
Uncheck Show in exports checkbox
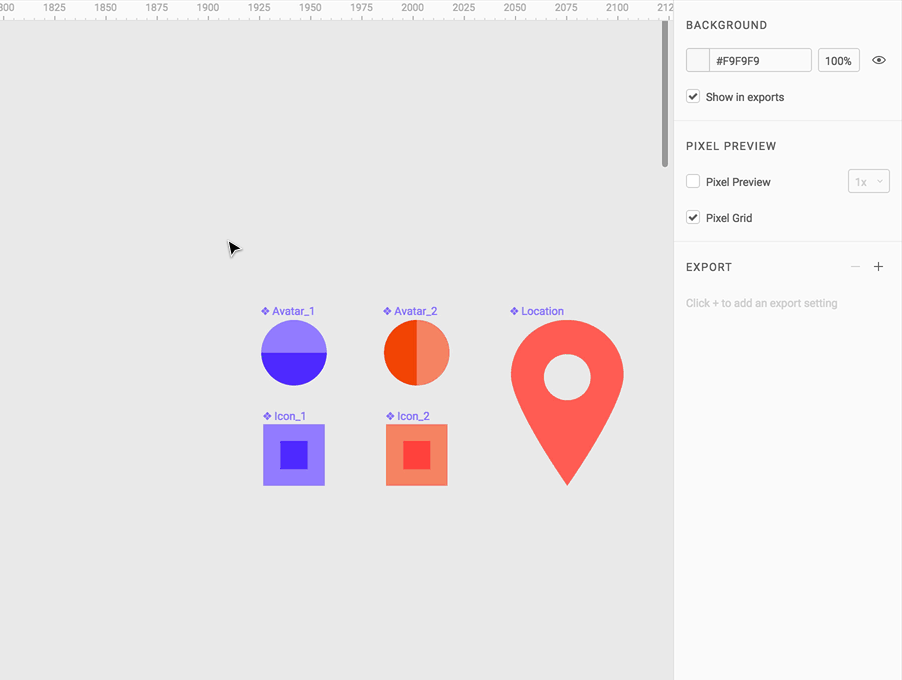693,96
